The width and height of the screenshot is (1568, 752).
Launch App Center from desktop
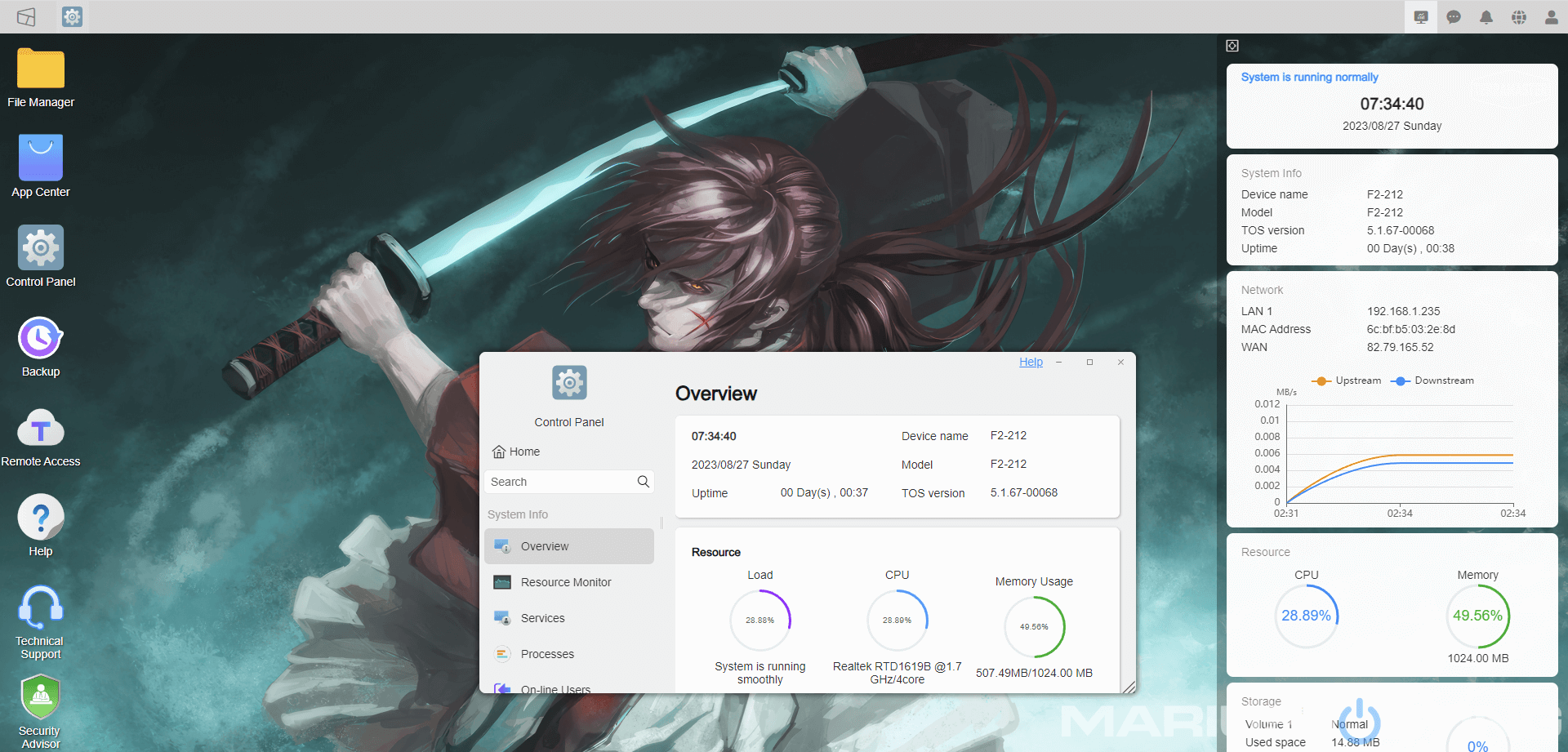[x=41, y=157]
